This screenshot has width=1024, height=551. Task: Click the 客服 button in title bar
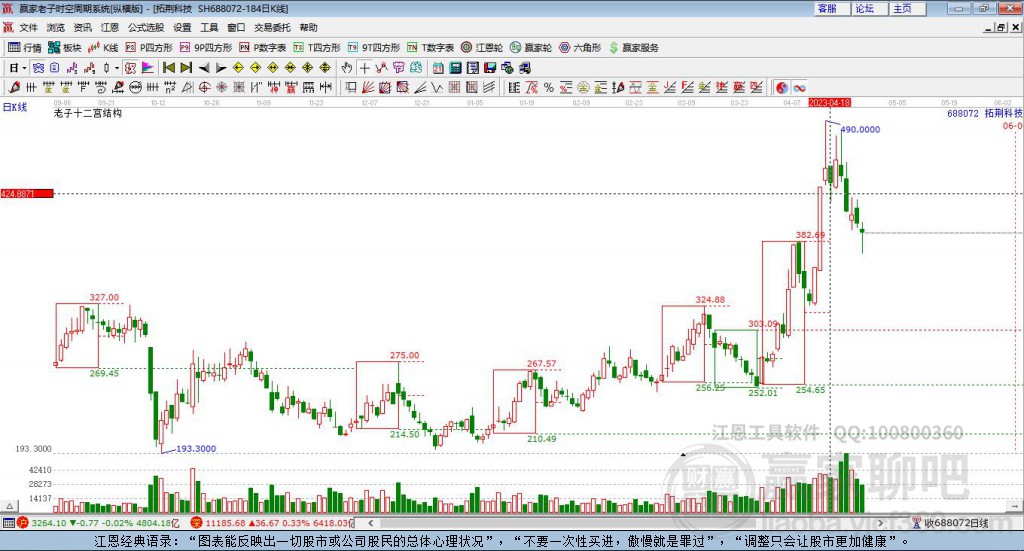tap(832, 8)
